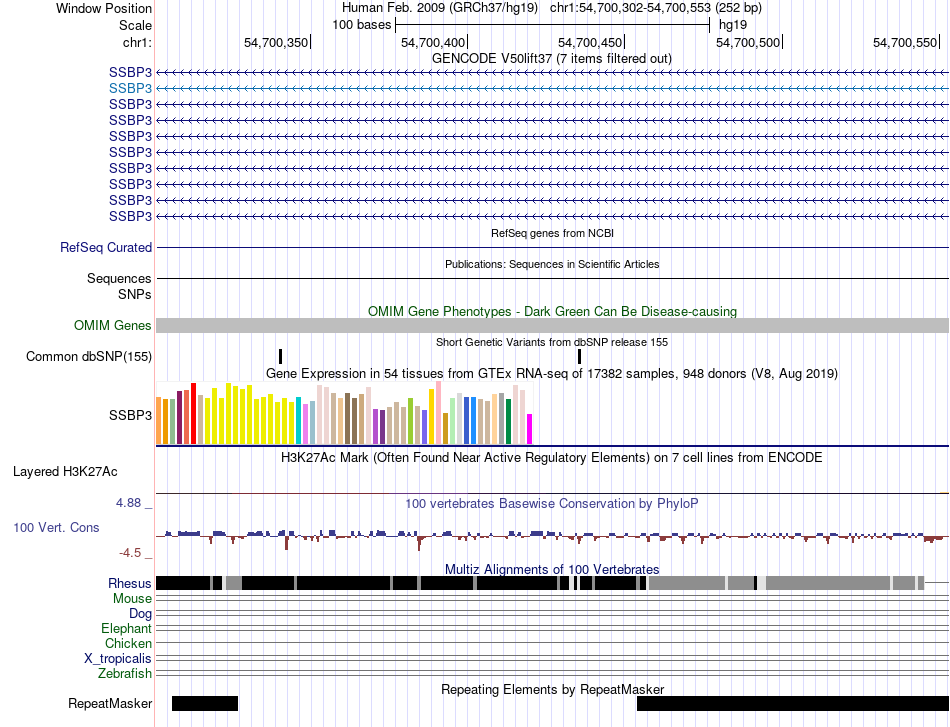The width and height of the screenshot is (950, 727).
Task: Click the chr1: ruler label
Action: tap(137, 42)
